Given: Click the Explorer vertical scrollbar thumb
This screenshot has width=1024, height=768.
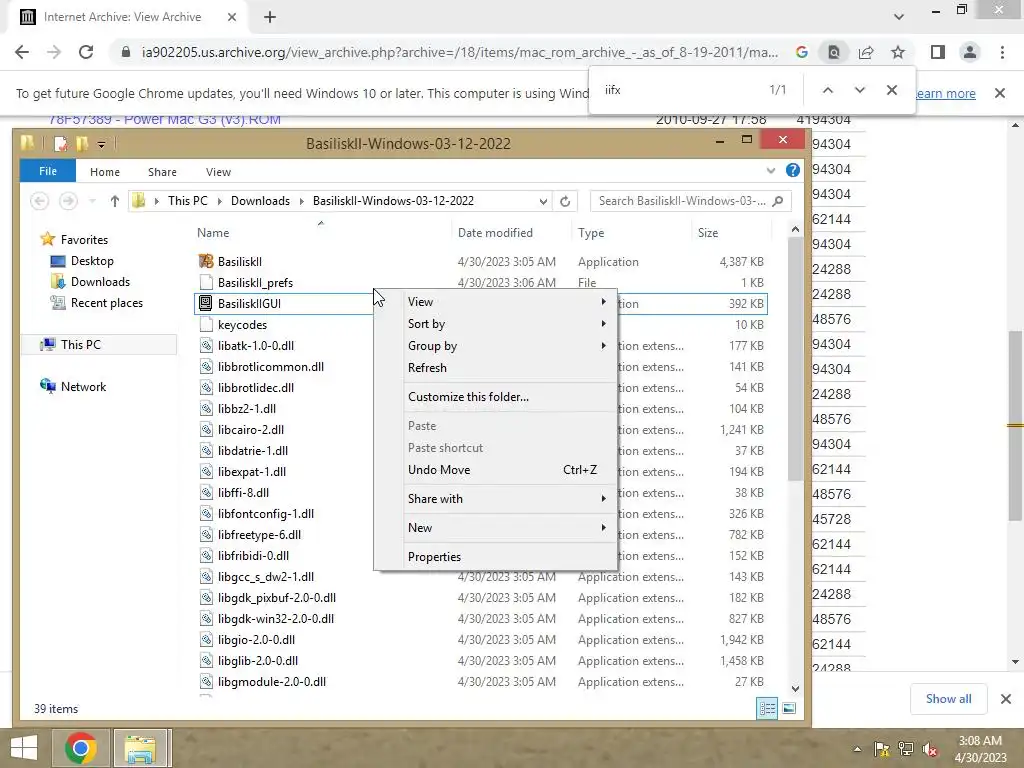Looking at the screenshot, I should point(795,359).
